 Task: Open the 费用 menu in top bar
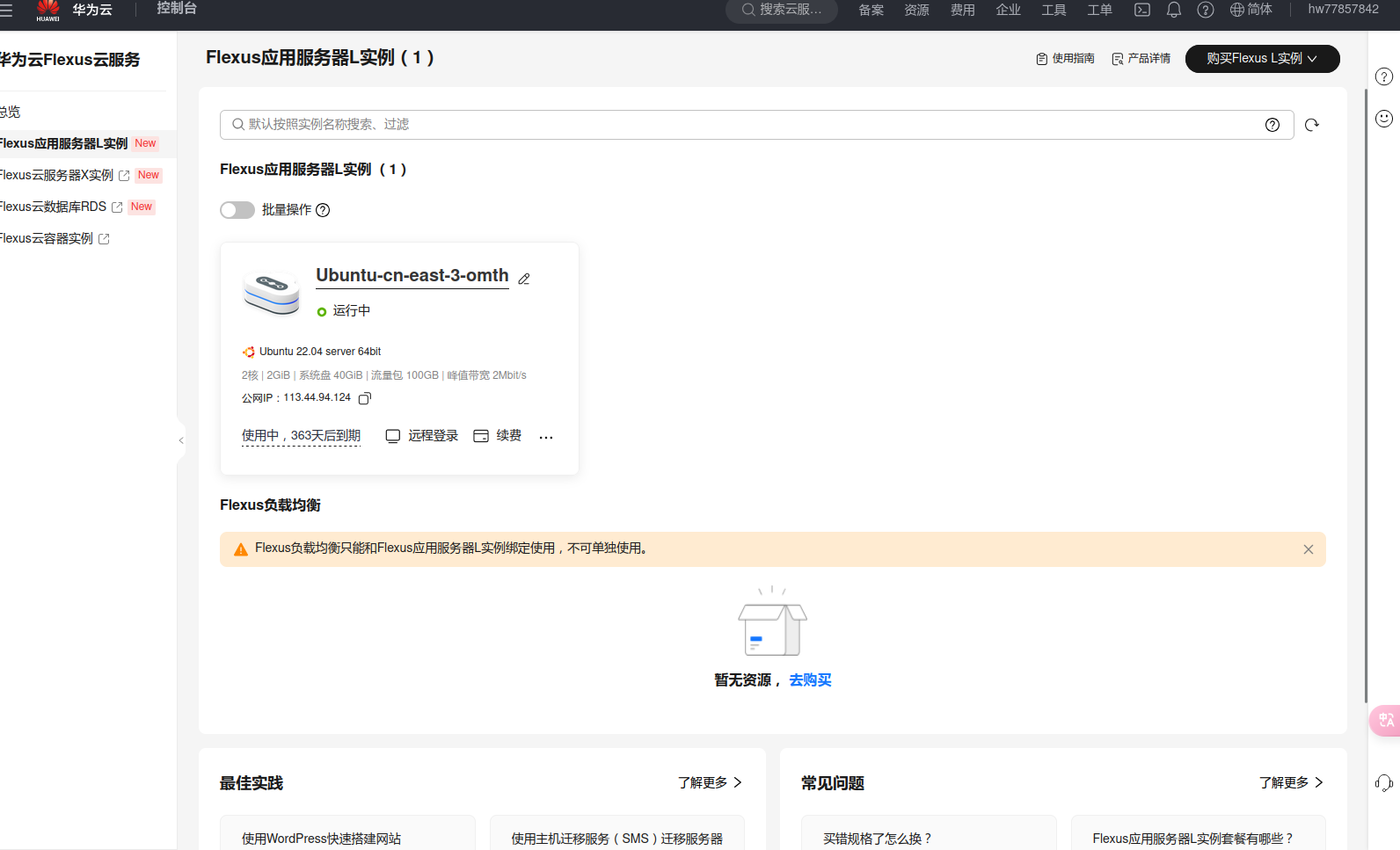coord(962,10)
